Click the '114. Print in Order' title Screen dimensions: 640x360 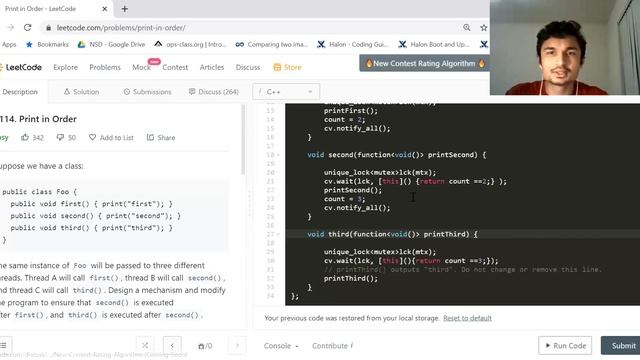(x=38, y=119)
